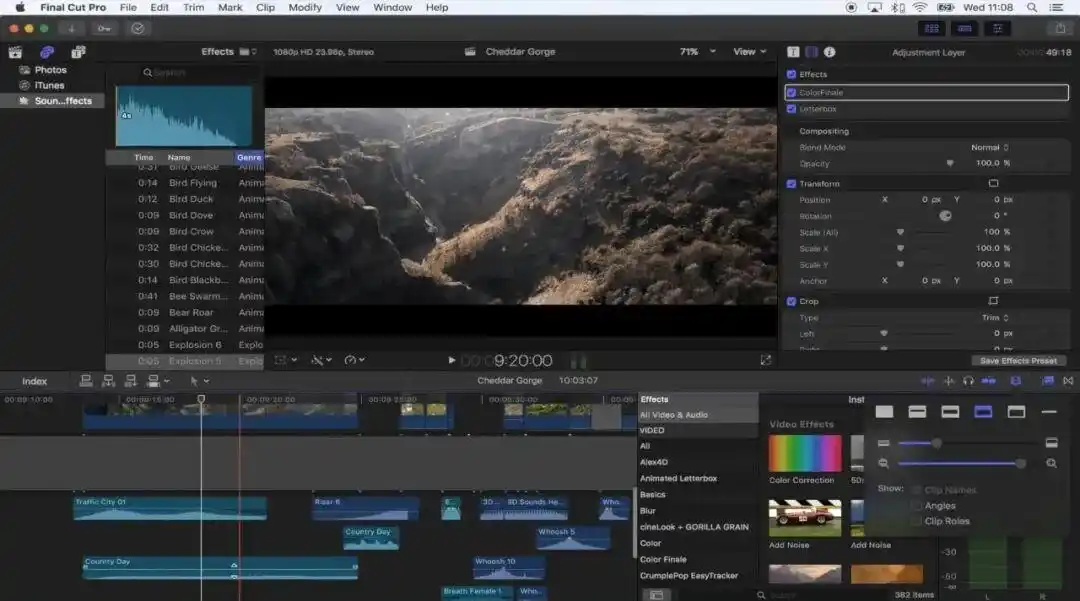Click the Share export icon
1080x601 pixels.
tap(1059, 29)
